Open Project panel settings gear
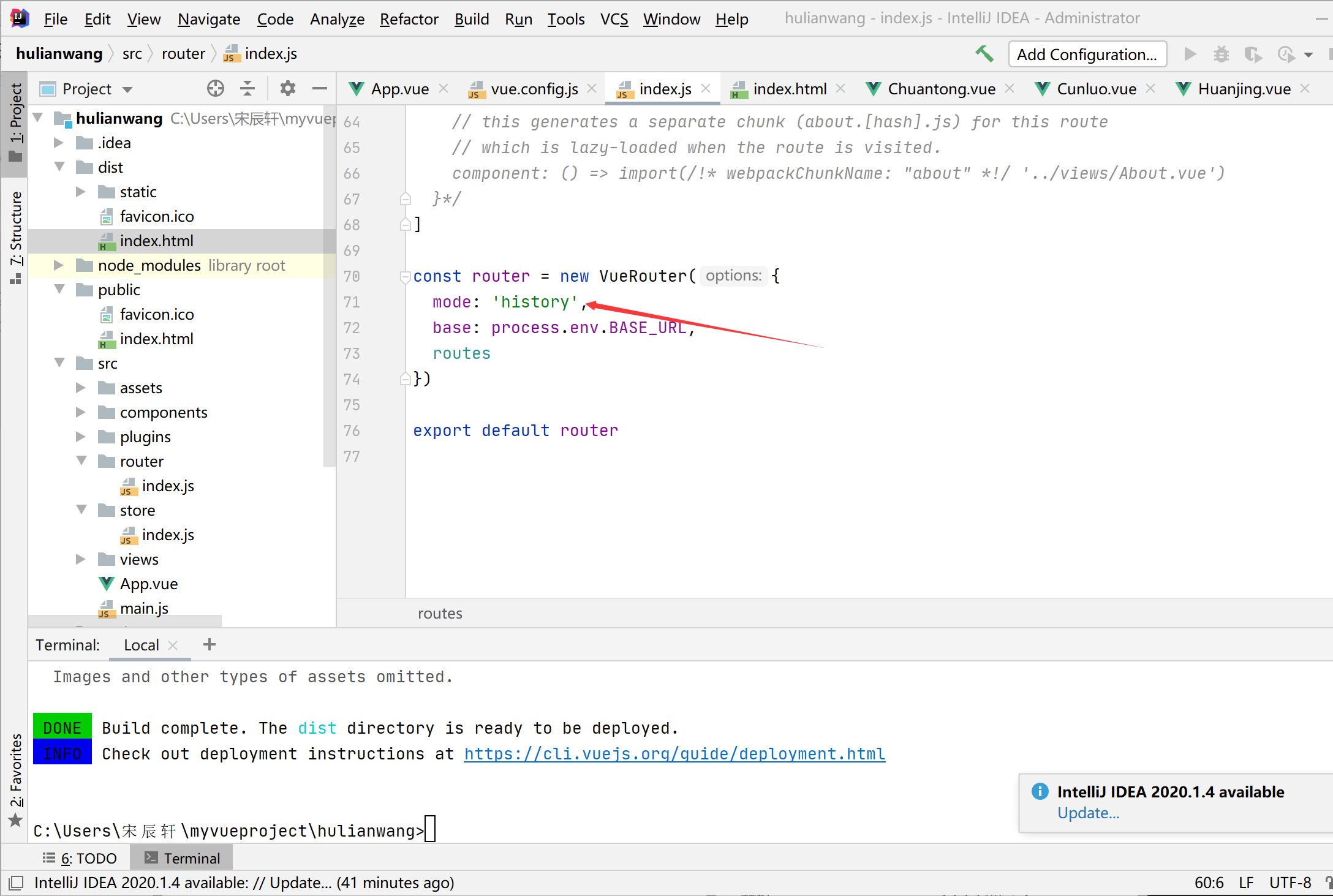 pos(287,89)
